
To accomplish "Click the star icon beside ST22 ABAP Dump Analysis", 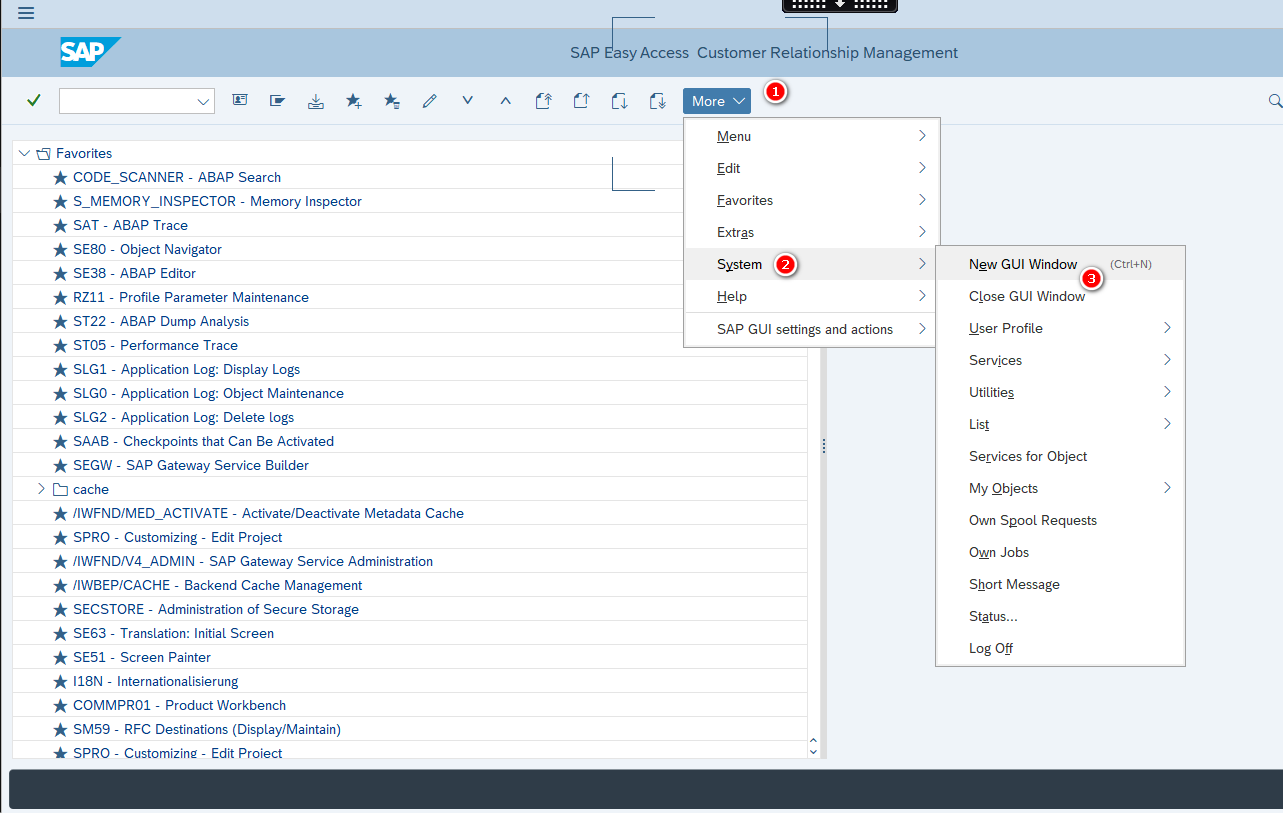I will [60, 321].
